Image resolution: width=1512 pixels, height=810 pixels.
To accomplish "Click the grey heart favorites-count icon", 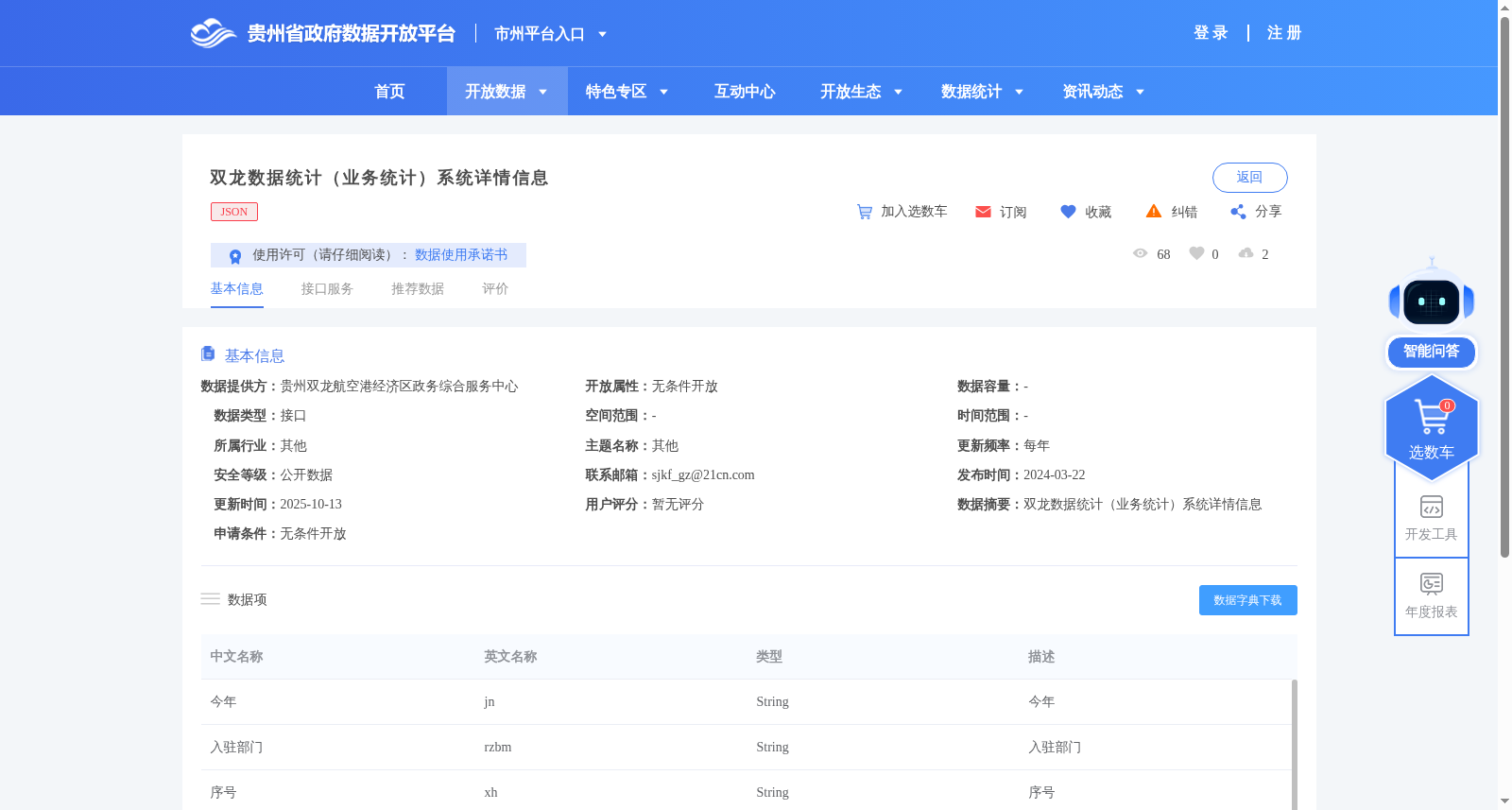I will point(1196,253).
